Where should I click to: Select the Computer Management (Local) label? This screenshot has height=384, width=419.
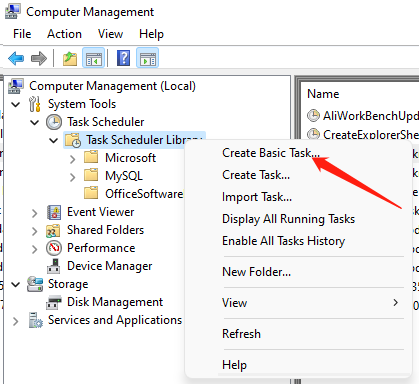(x=112, y=86)
